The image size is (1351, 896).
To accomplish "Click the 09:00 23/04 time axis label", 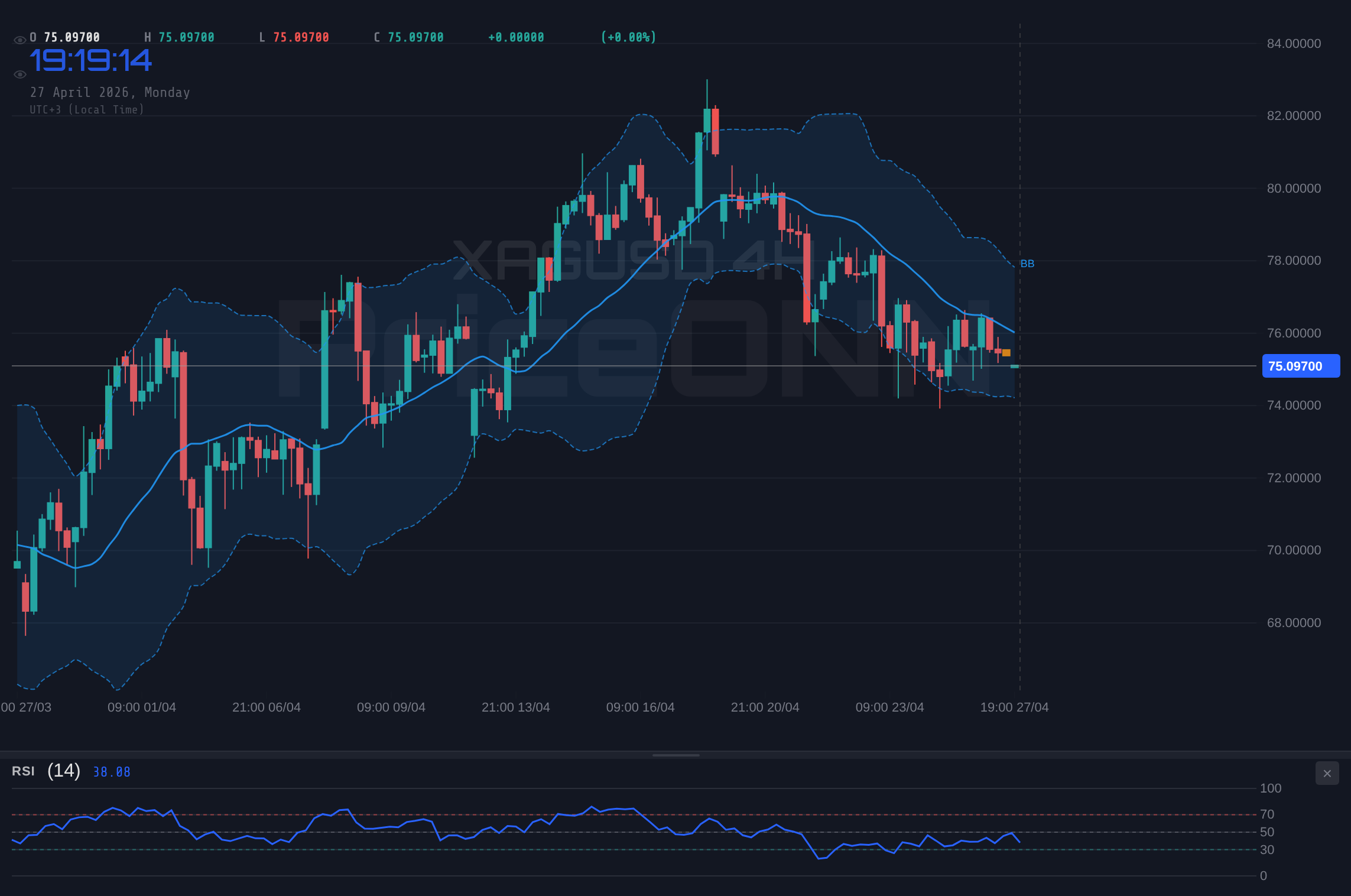I will (x=890, y=707).
